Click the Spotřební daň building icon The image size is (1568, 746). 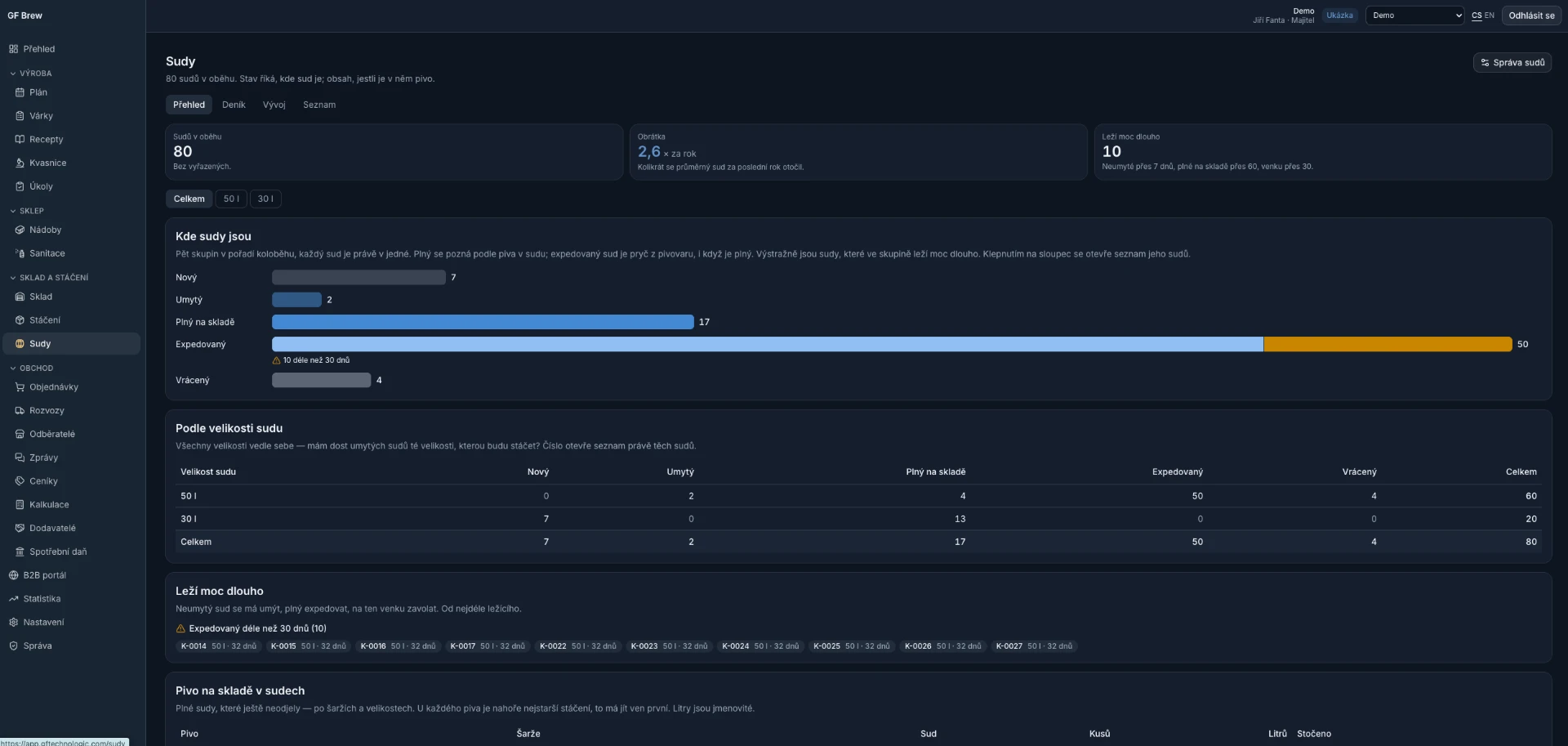pyautogui.click(x=20, y=552)
